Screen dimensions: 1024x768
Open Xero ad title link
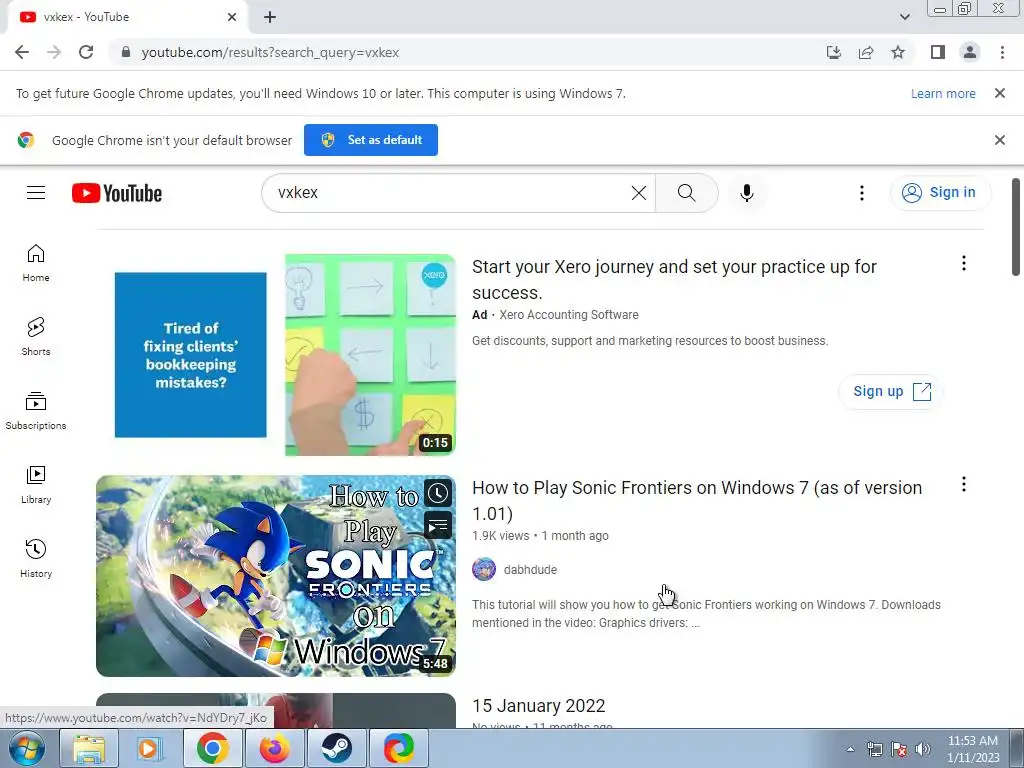pos(674,280)
